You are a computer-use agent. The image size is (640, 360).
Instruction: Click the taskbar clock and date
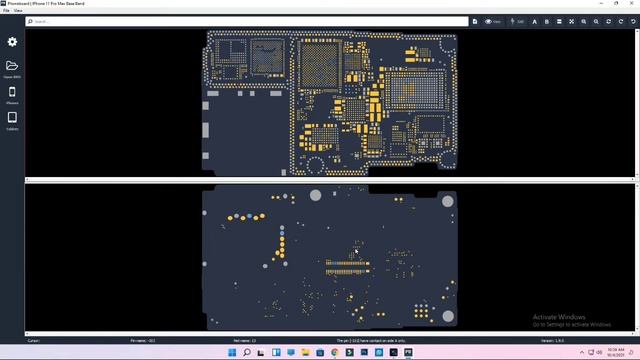point(616,352)
